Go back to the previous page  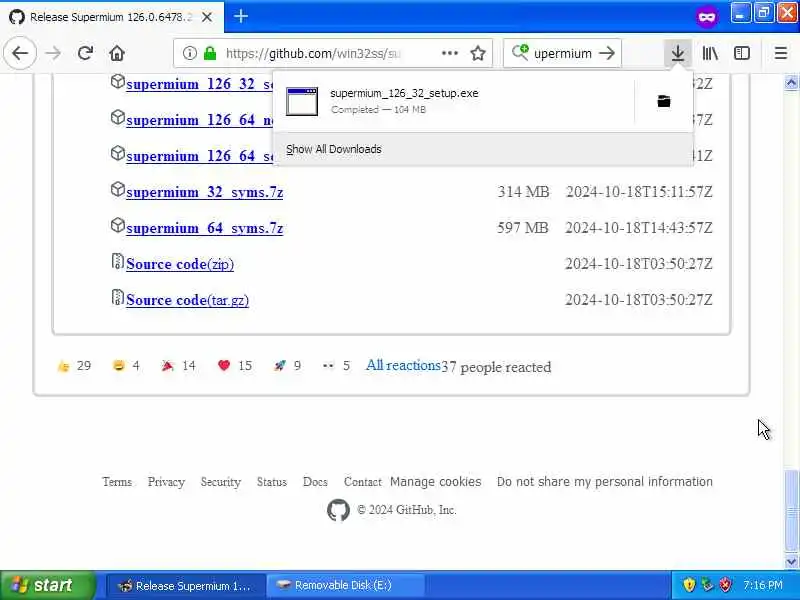point(20,53)
